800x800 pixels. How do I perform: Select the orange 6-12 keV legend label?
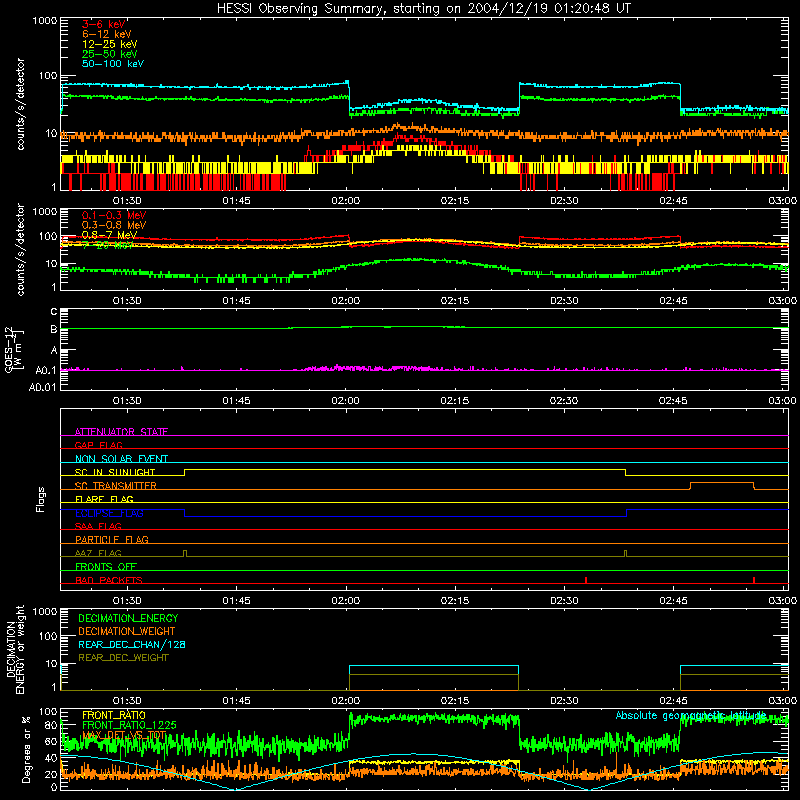click(107, 34)
